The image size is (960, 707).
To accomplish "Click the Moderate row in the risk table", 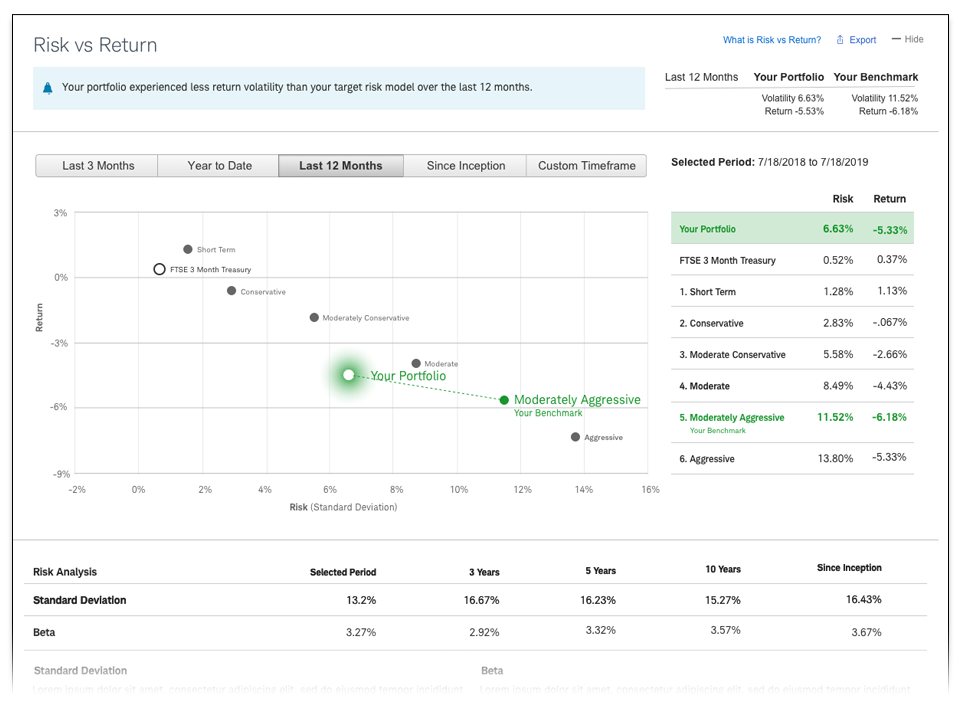I will (791, 386).
